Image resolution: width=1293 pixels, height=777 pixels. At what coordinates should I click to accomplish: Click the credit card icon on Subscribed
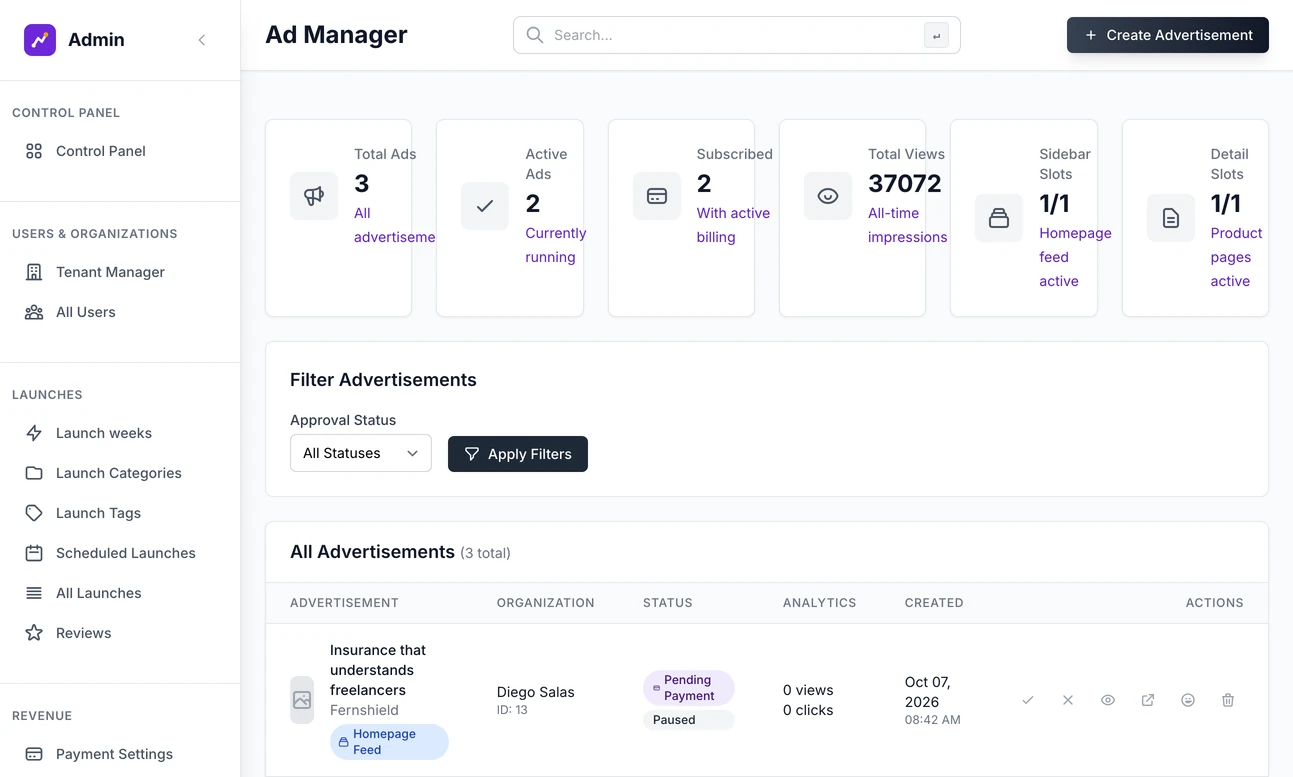[657, 196]
